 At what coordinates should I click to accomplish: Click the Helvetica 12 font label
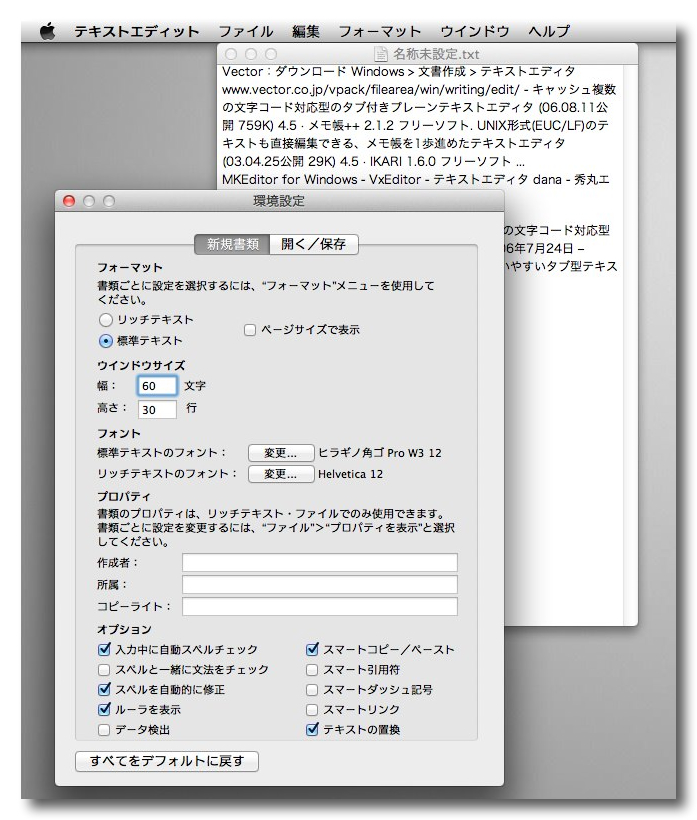(350, 474)
